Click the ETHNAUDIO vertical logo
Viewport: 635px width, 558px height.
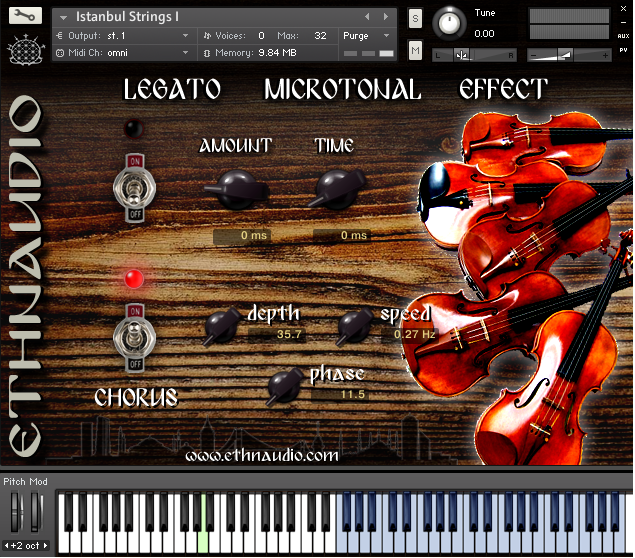coord(25,276)
